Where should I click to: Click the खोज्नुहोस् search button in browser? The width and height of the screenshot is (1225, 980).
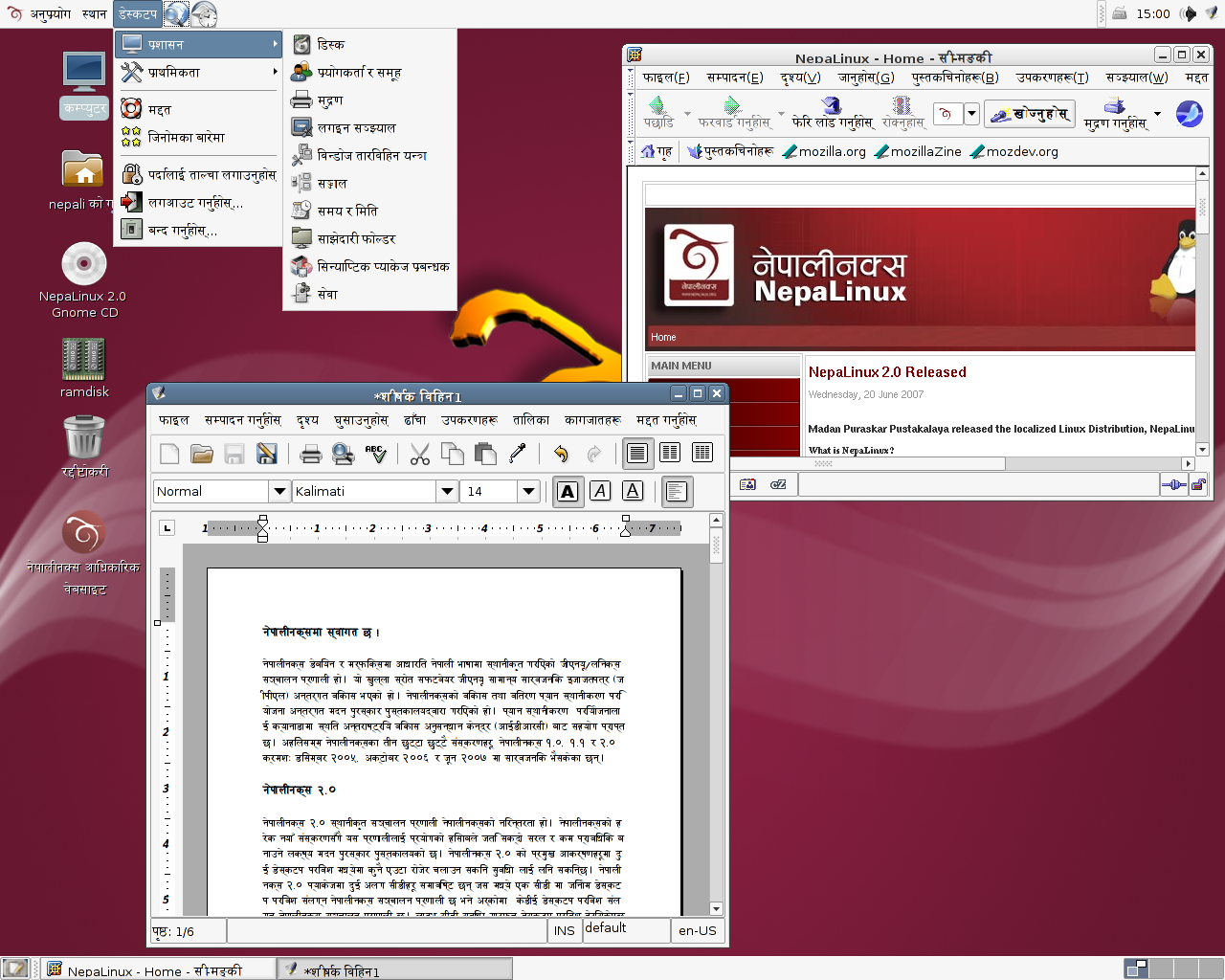pos(1030,114)
